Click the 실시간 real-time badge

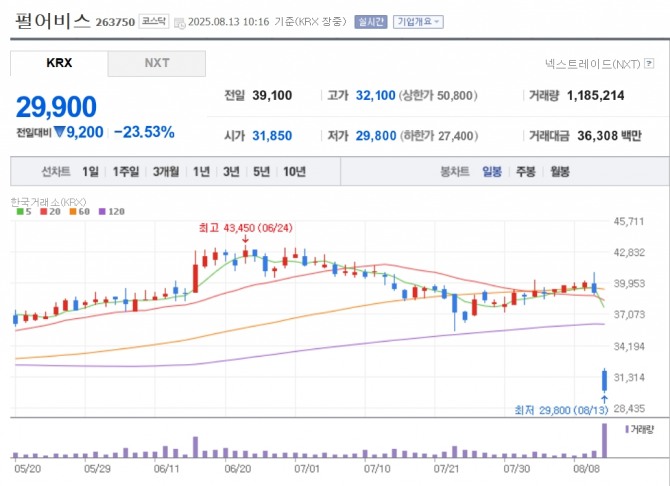[369, 20]
